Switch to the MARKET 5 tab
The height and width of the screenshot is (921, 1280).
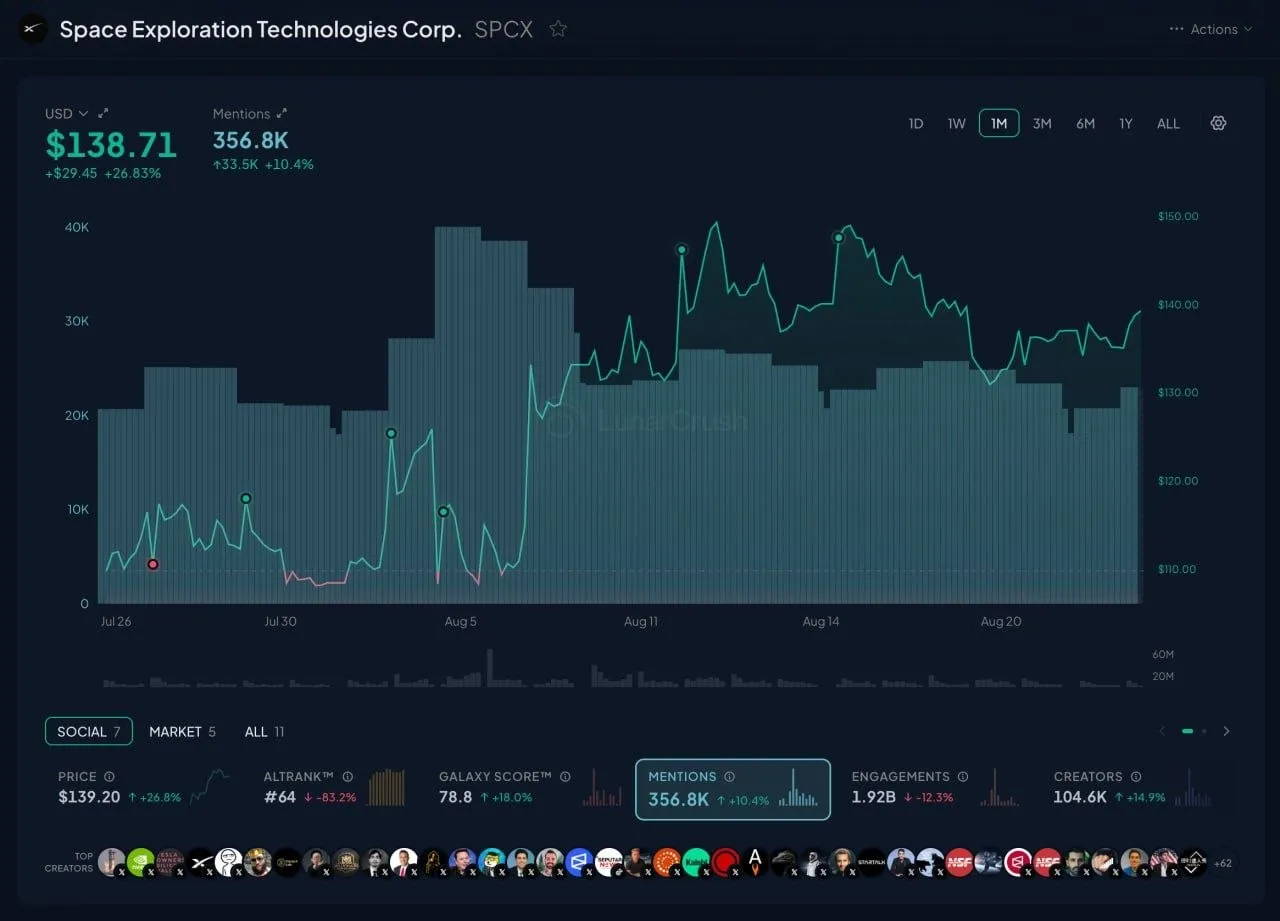(x=182, y=731)
